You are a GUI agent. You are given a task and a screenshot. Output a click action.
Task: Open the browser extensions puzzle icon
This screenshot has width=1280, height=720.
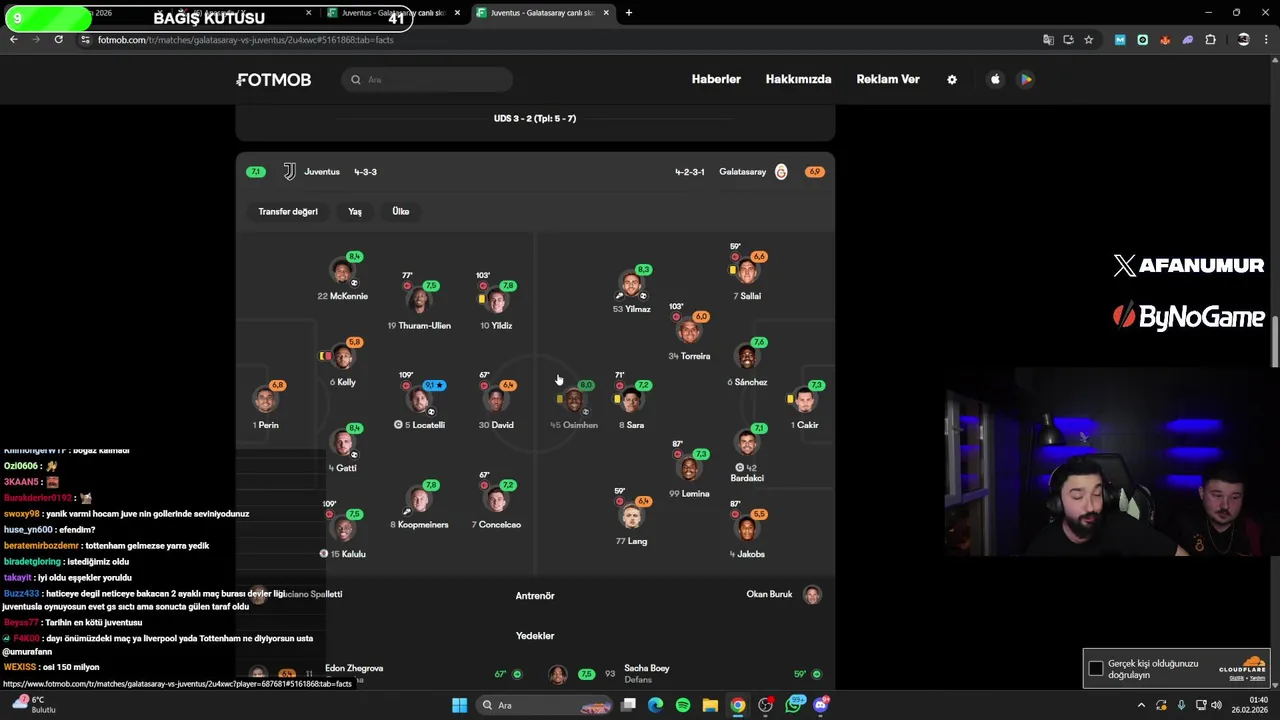coord(1210,40)
